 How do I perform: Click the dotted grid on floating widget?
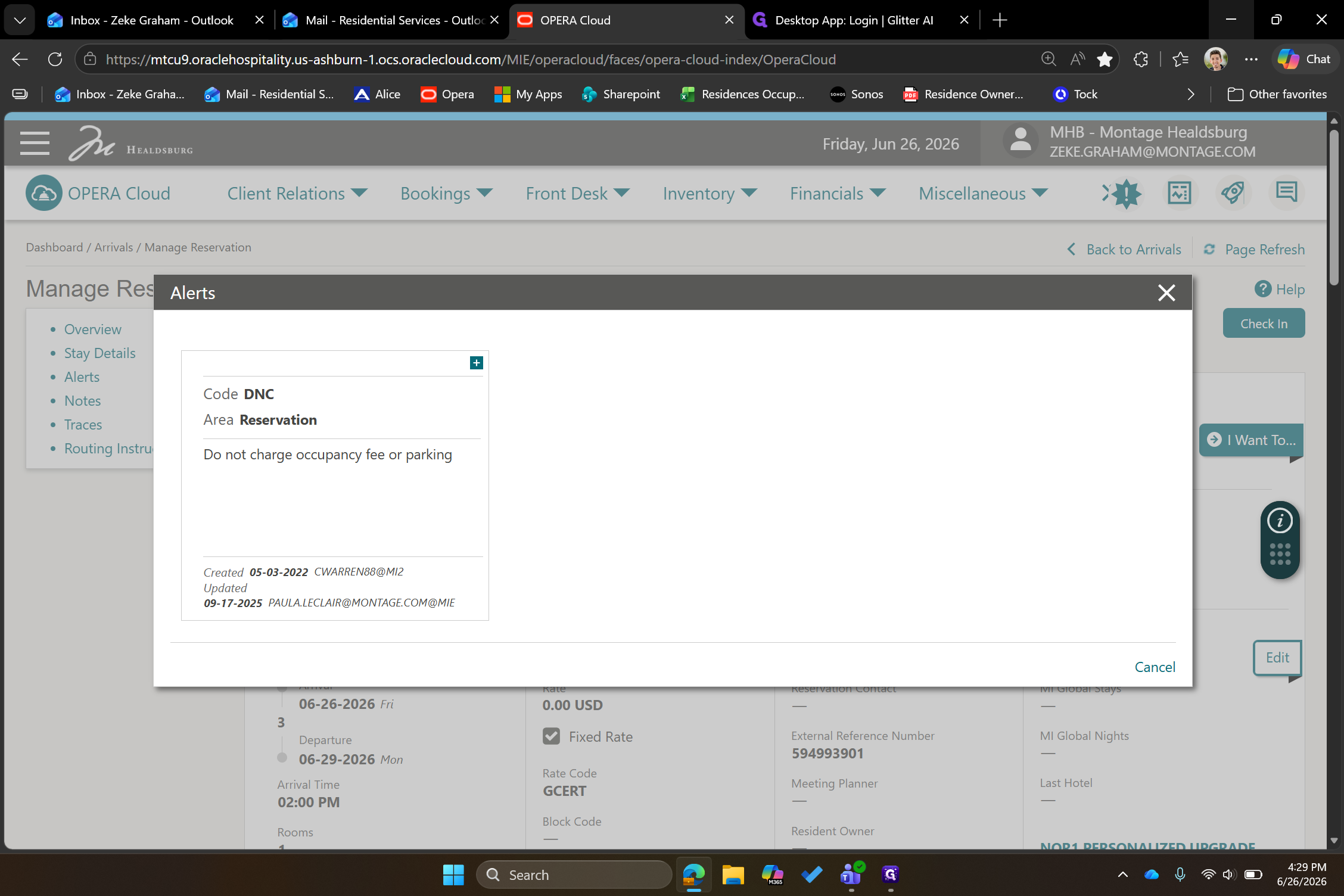click(x=1280, y=554)
